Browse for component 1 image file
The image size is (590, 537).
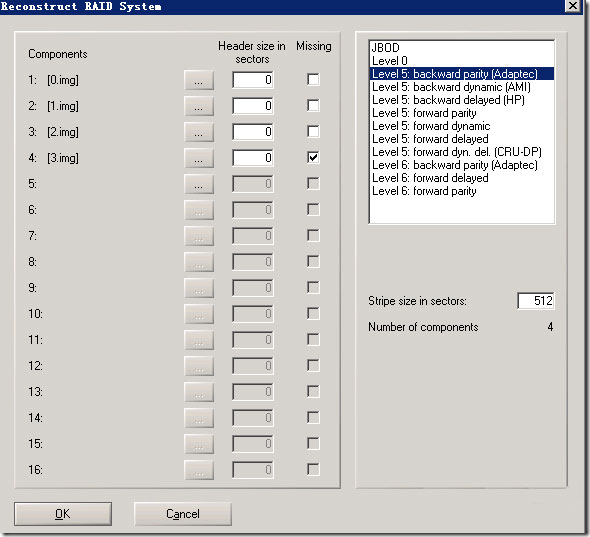tap(199, 80)
